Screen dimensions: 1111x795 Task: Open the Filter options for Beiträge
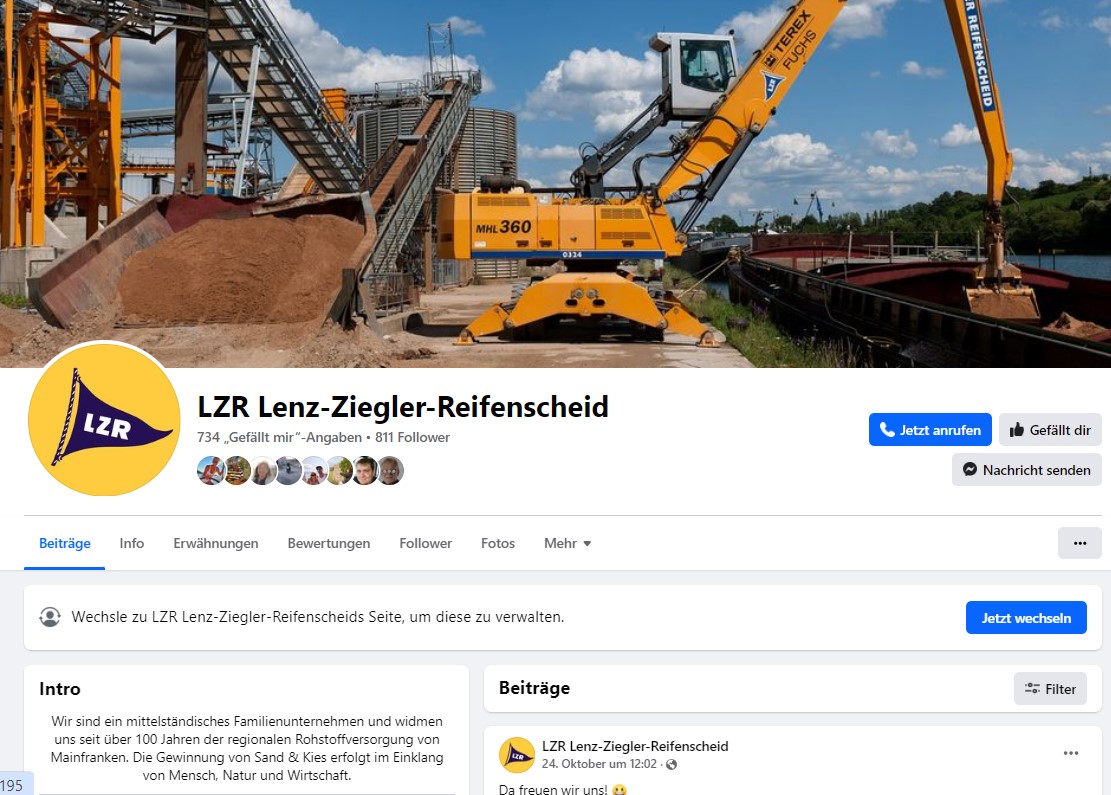1050,688
